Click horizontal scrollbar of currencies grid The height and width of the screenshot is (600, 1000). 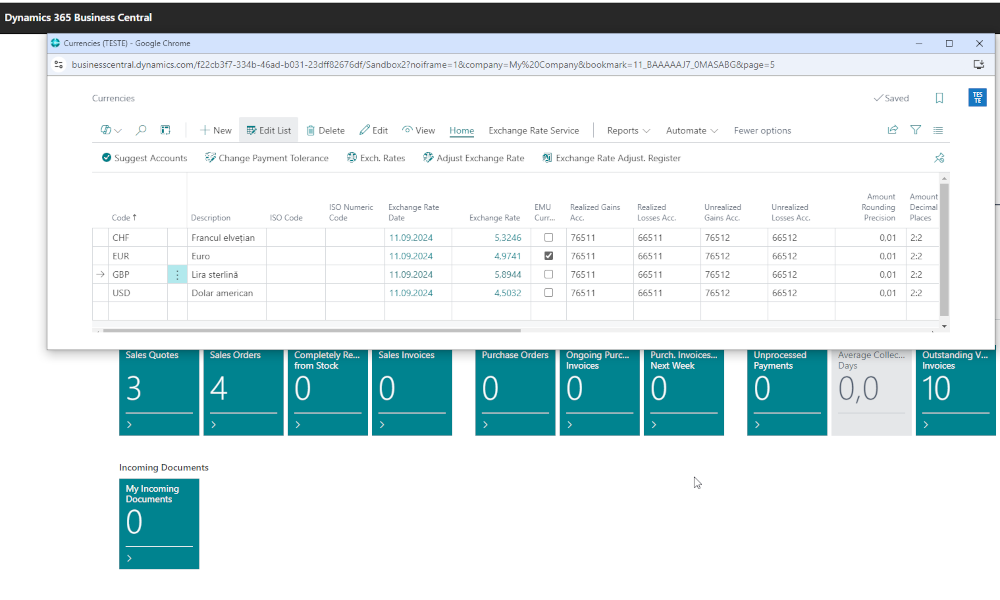pyautogui.click(x=312, y=330)
